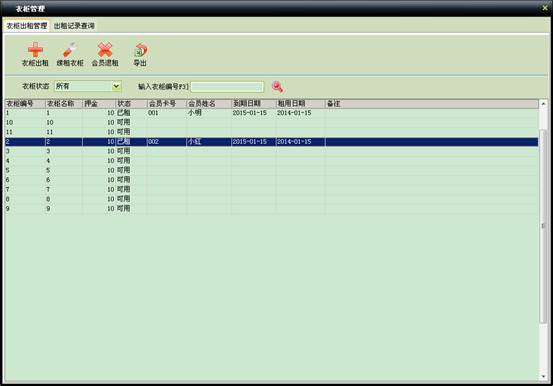Select member name 小红 in highlighted row
Image resolution: width=553 pixels, height=386 pixels.
pos(194,142)
